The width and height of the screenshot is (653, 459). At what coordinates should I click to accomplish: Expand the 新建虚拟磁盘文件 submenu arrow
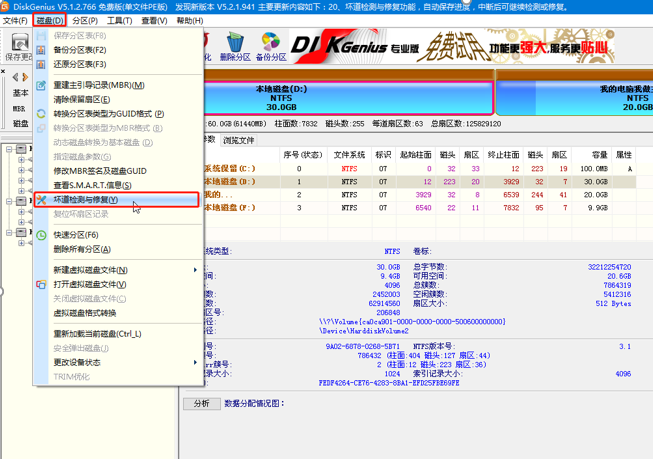(195, 270)
